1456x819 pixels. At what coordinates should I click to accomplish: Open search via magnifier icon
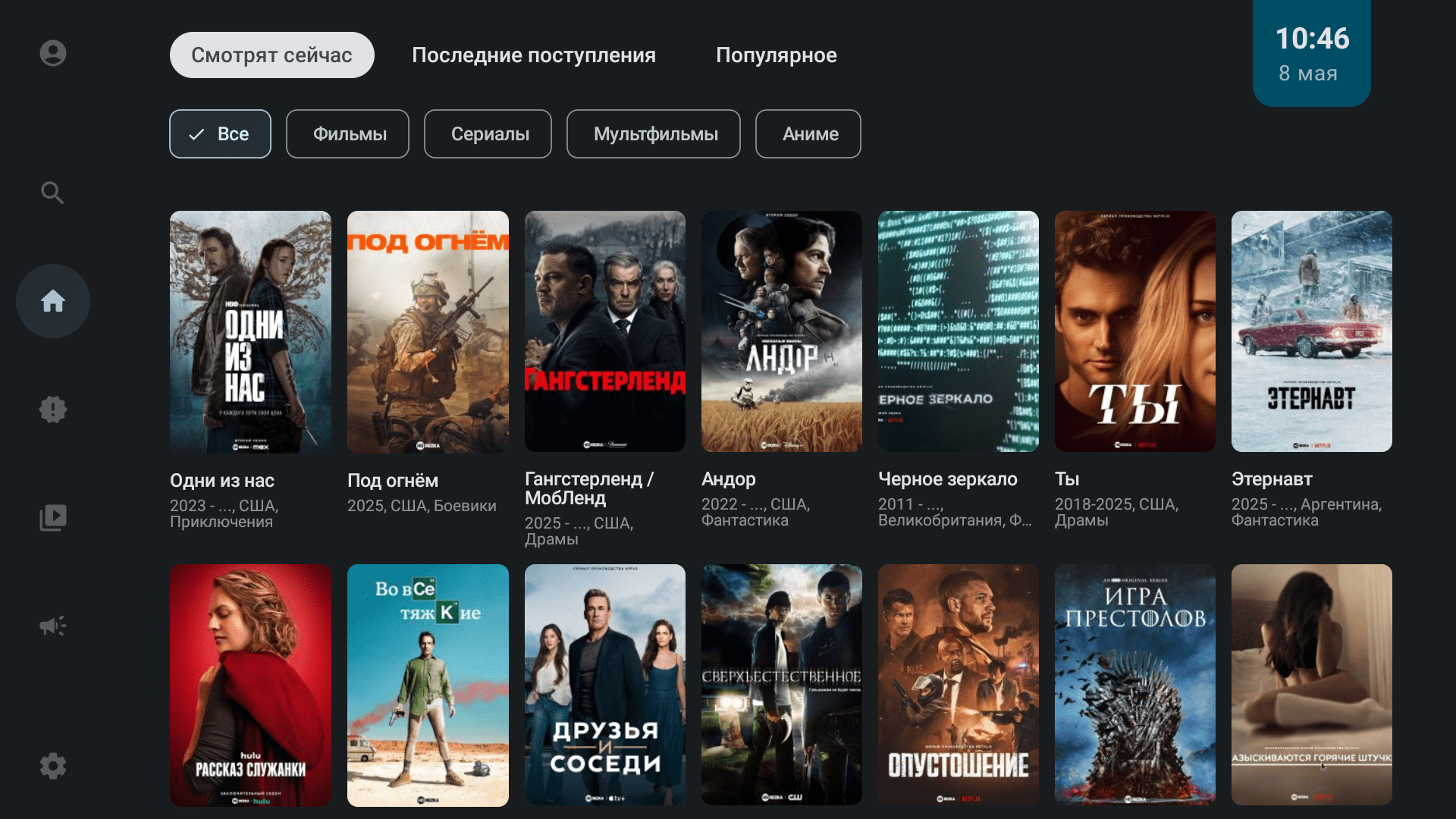pos(52,193)
